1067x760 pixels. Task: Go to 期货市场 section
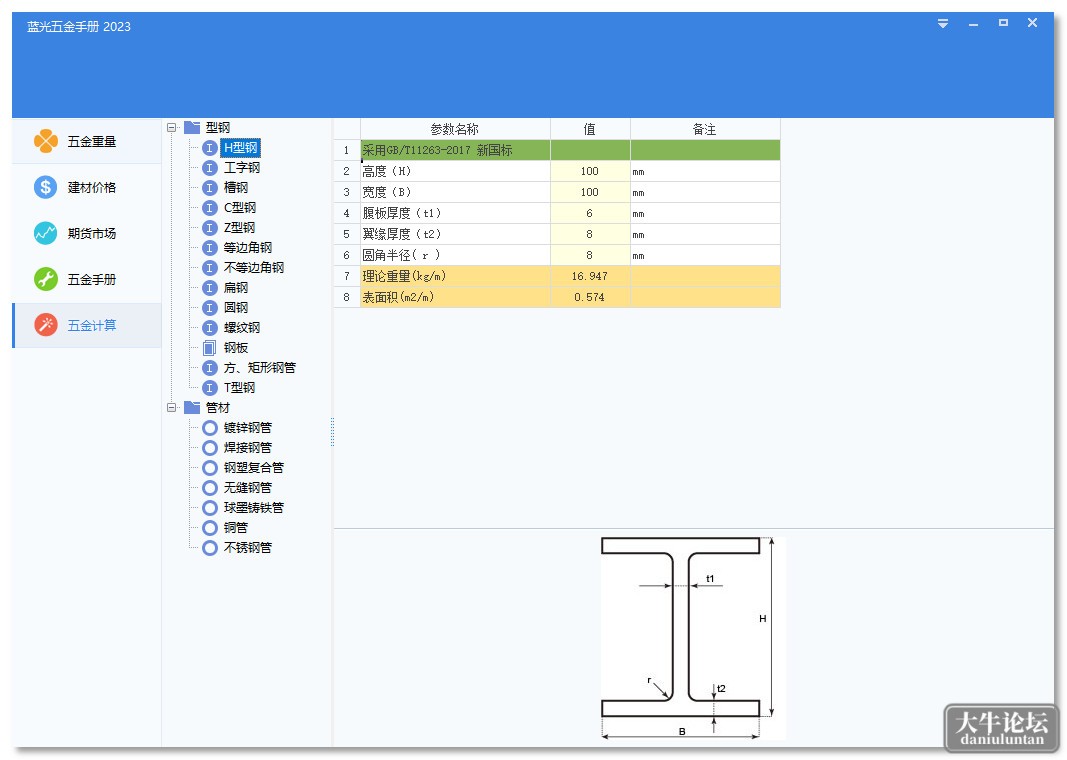coord(87,233)
